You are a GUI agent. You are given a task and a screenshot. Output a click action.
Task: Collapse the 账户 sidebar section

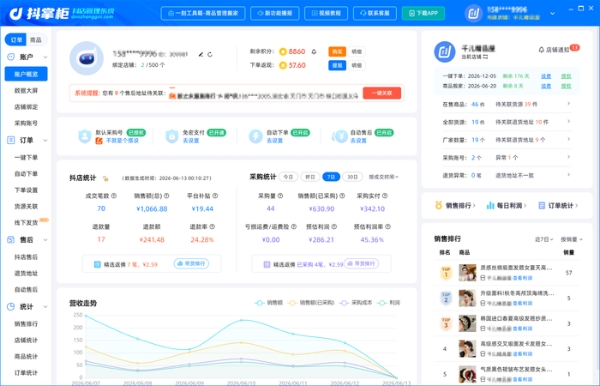pos(46,57)
